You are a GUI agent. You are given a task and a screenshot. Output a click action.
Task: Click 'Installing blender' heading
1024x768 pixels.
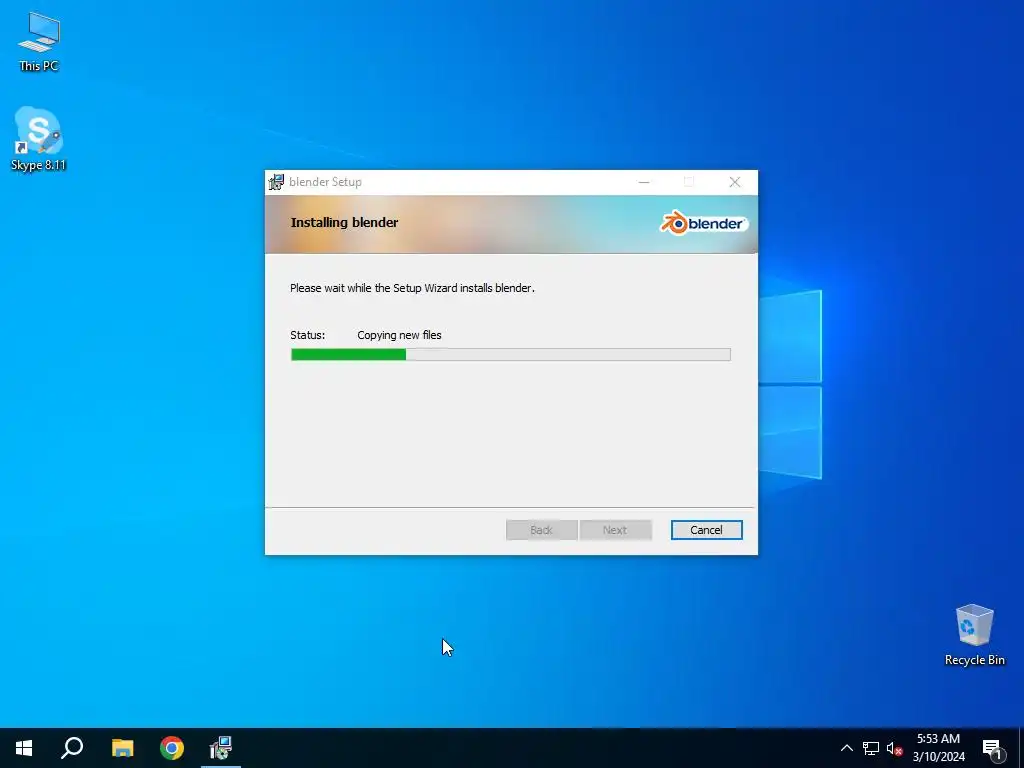point(344,223)
